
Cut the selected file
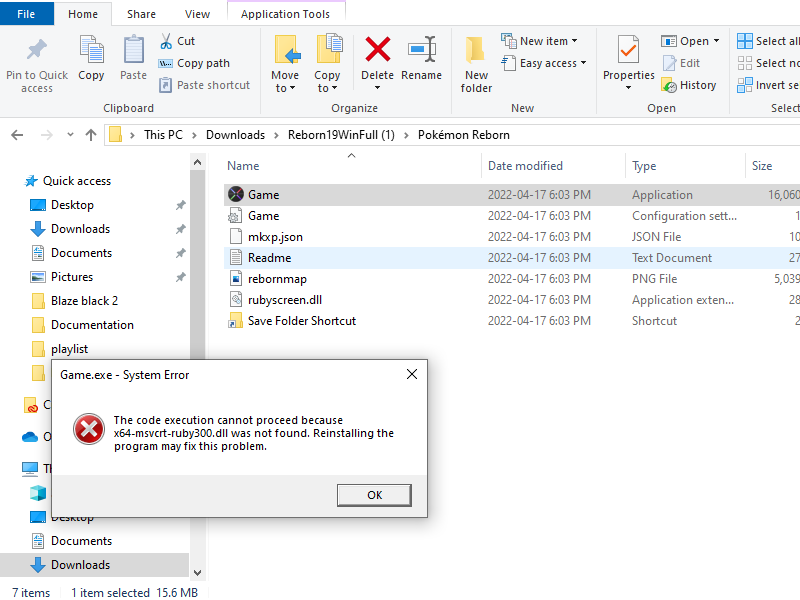178,41
